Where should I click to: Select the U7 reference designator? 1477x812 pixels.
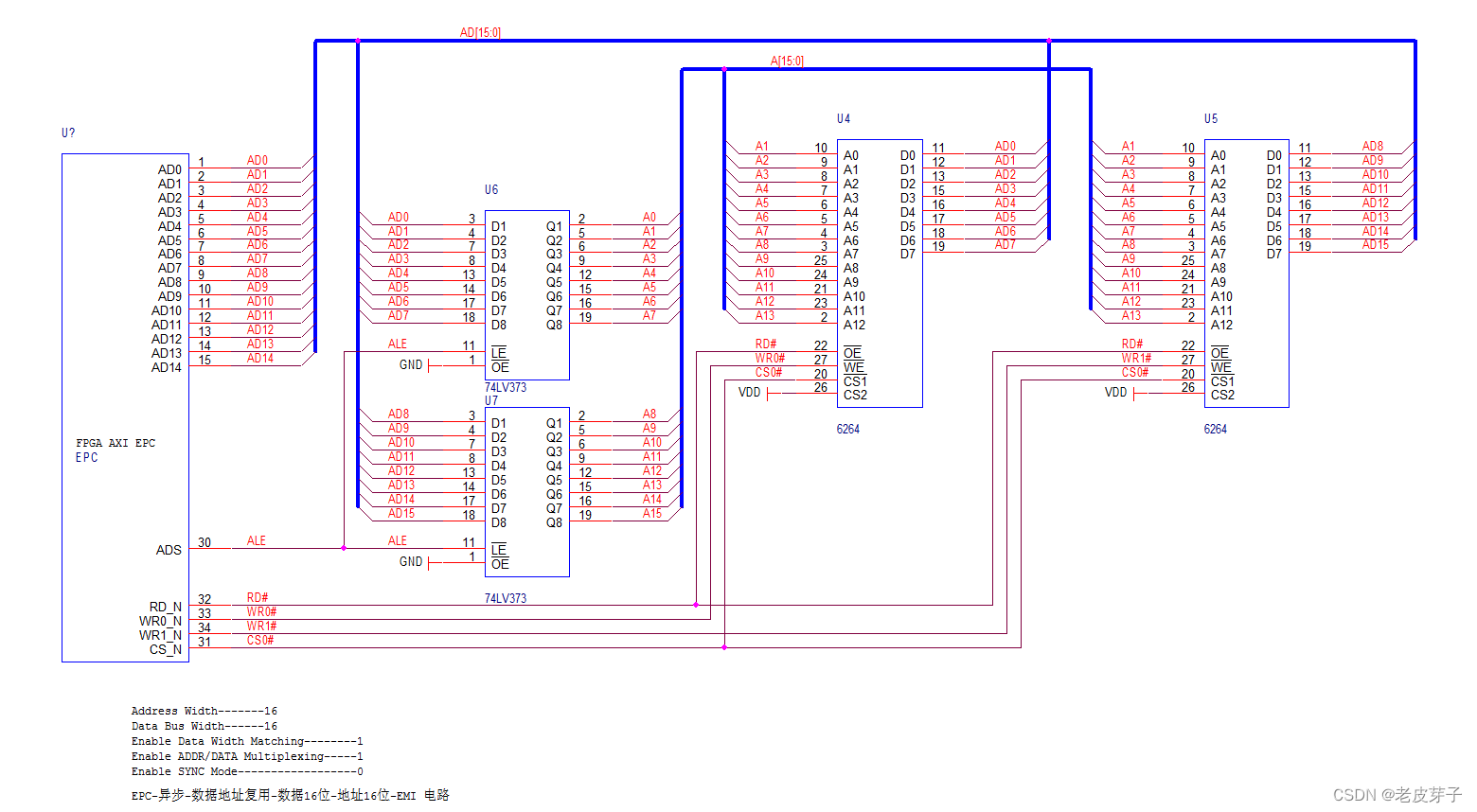(491, 400)
